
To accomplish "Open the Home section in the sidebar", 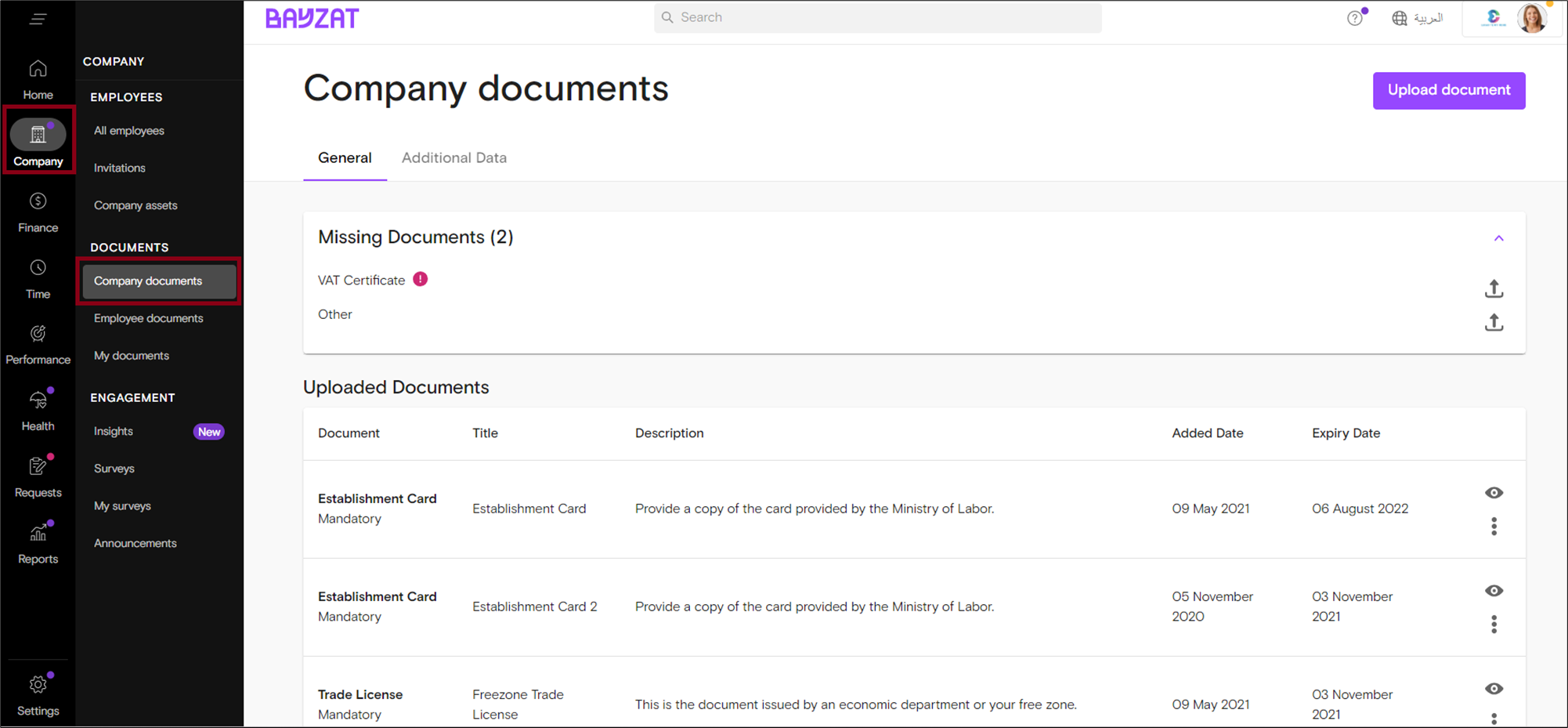I will [38, 77].
